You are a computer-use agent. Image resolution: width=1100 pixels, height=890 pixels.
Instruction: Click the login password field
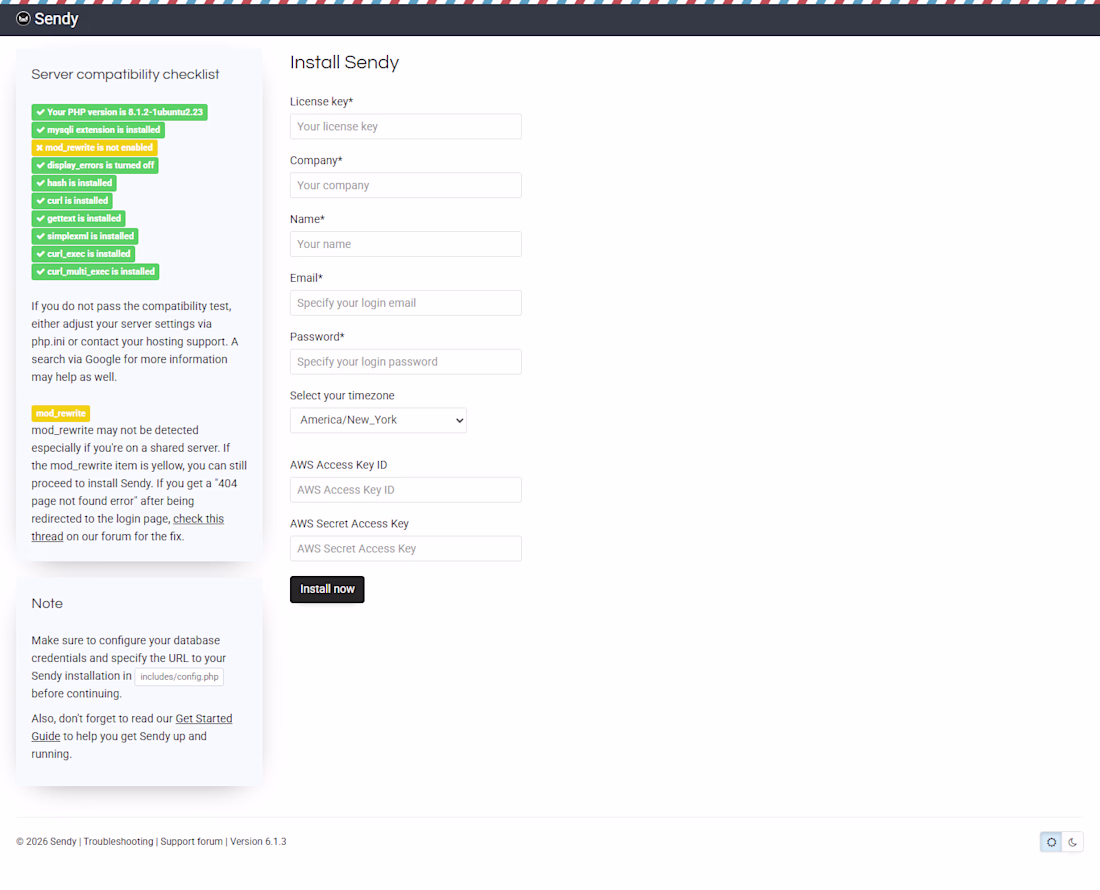405,362
